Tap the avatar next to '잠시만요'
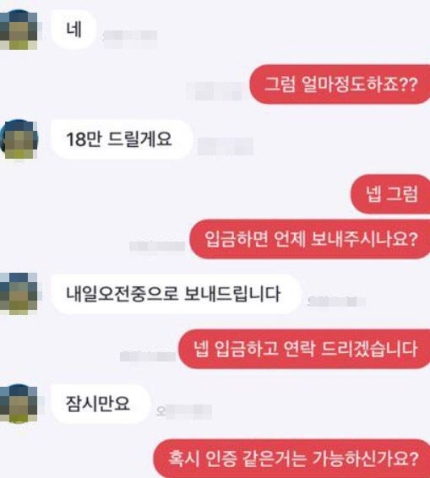Screen dimensions: 430x478 click(x=18, y=403)
